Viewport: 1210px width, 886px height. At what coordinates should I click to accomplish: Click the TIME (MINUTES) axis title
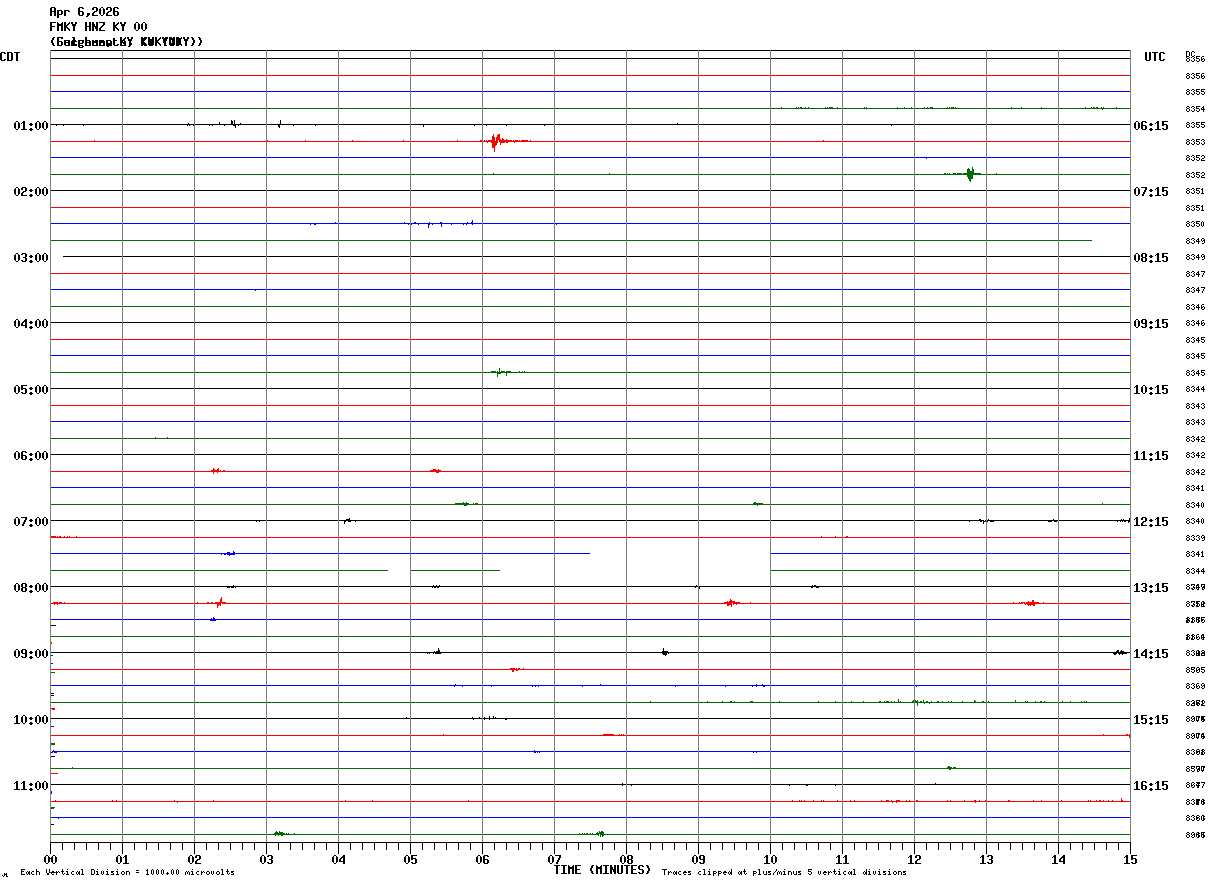602,870
